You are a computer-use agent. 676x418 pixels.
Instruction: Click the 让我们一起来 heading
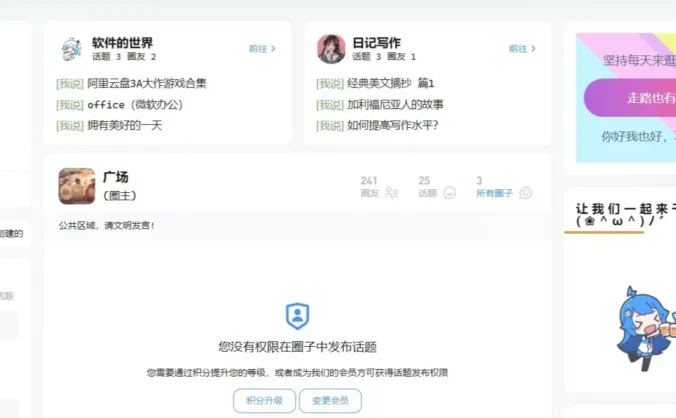pyautogui.click(x=626, y=209)
